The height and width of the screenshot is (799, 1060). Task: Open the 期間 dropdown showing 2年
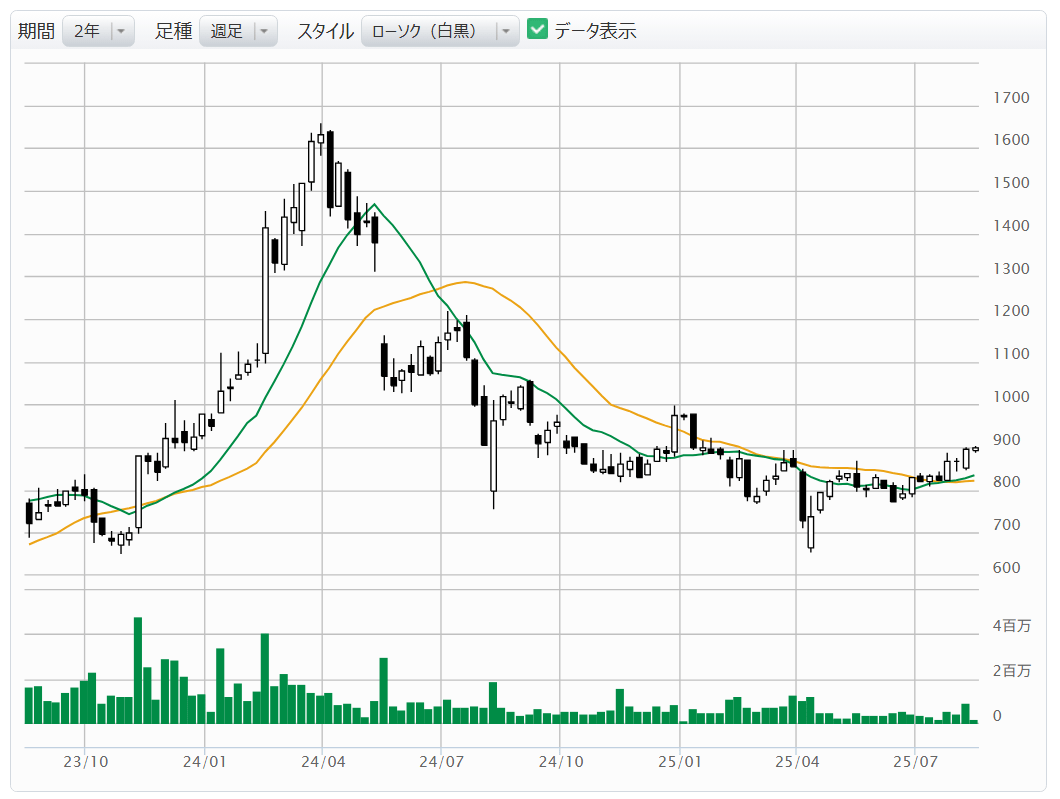pos(98,31)
